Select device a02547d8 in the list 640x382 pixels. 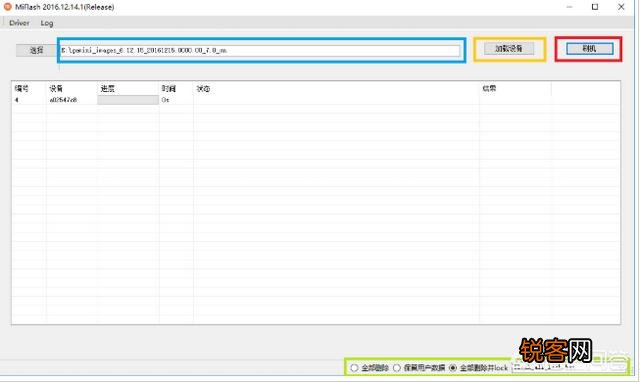[x=63, y=100]
